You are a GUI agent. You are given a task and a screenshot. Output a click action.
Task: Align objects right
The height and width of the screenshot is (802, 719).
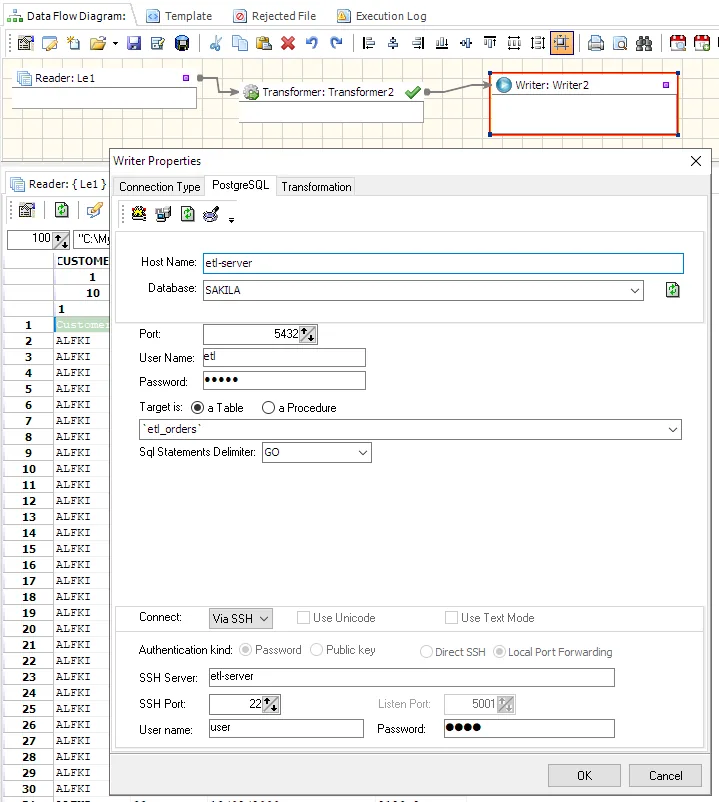tap(418, 43)
